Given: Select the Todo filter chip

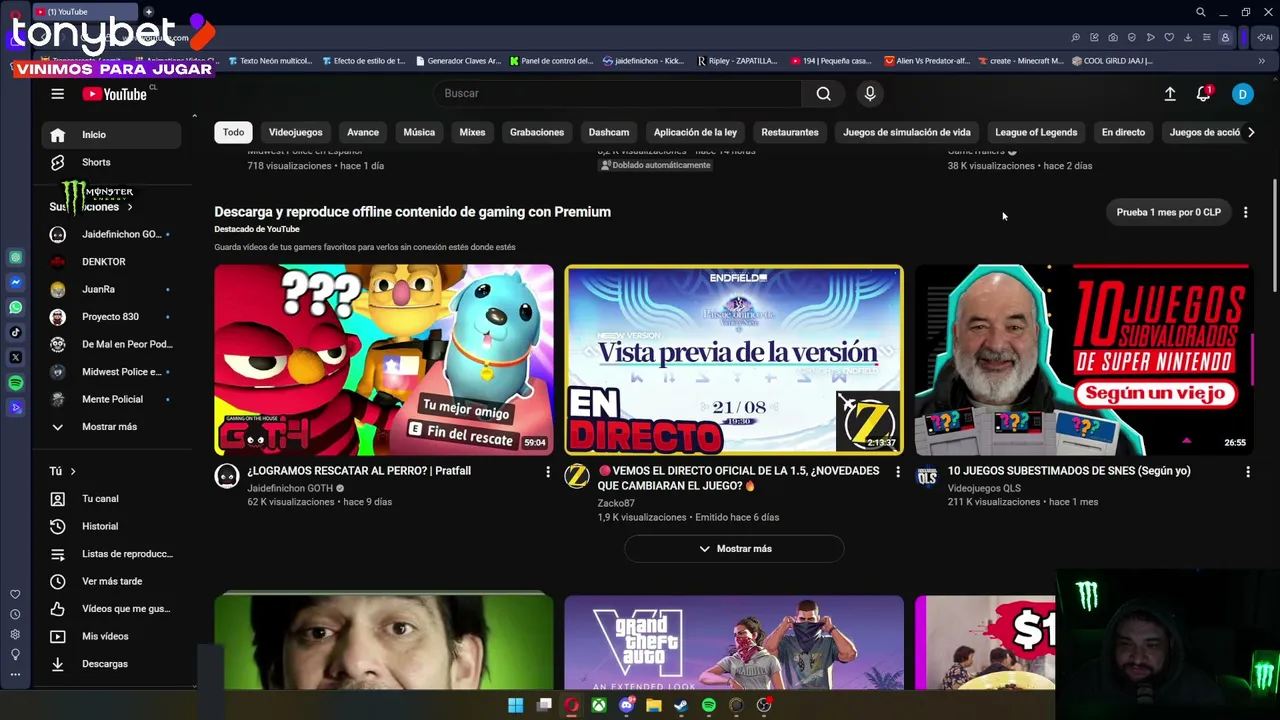Looking at the screenshot, I should pos(233,132).
